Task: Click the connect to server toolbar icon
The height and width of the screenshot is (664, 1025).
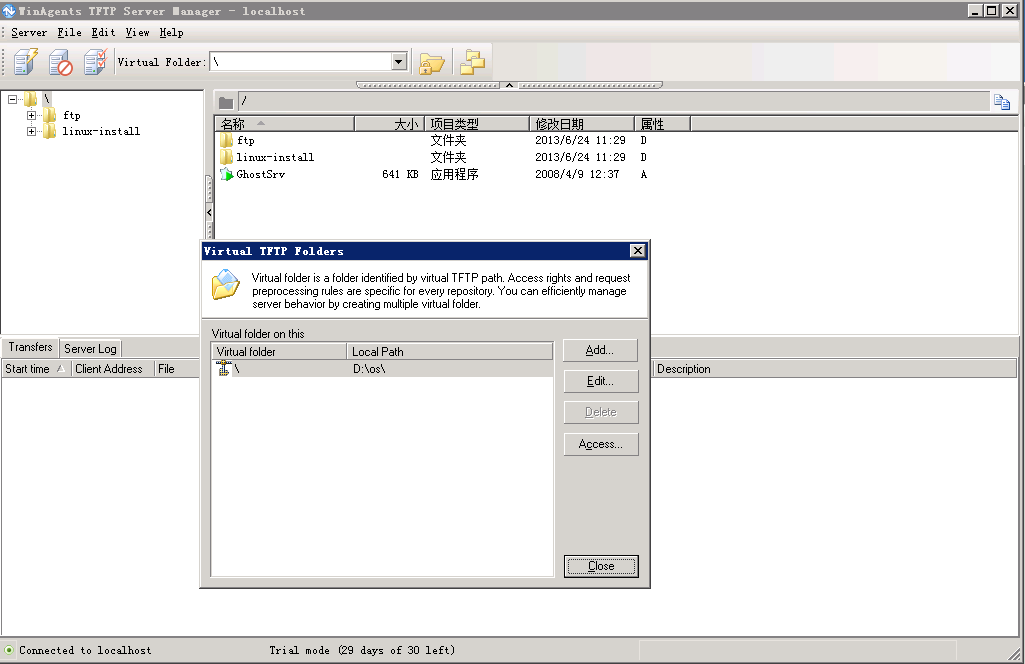Action: pyautogui.click(x=25, y=63)
